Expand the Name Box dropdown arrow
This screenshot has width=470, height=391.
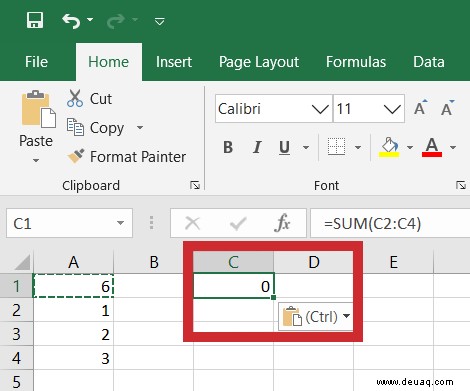tap(120, 223)
